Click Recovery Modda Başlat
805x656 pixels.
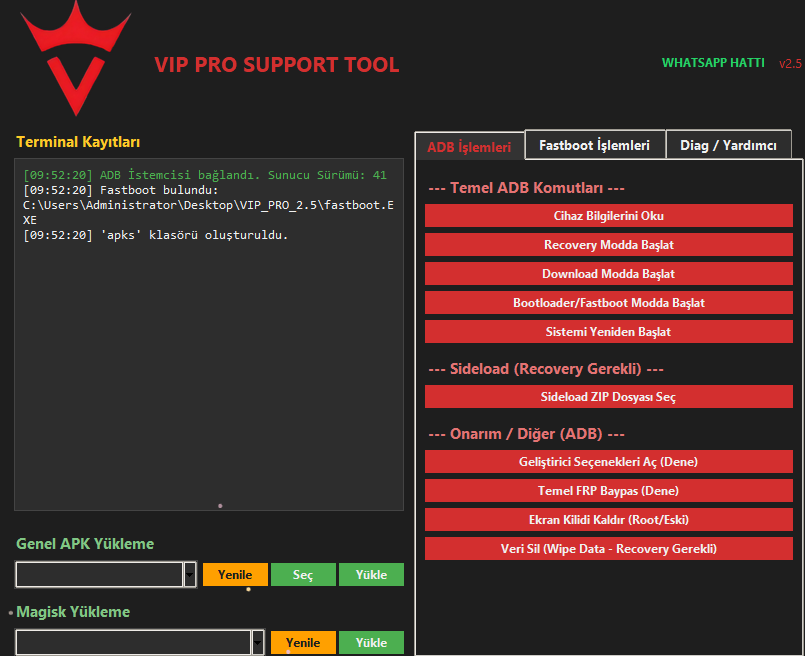608,245
